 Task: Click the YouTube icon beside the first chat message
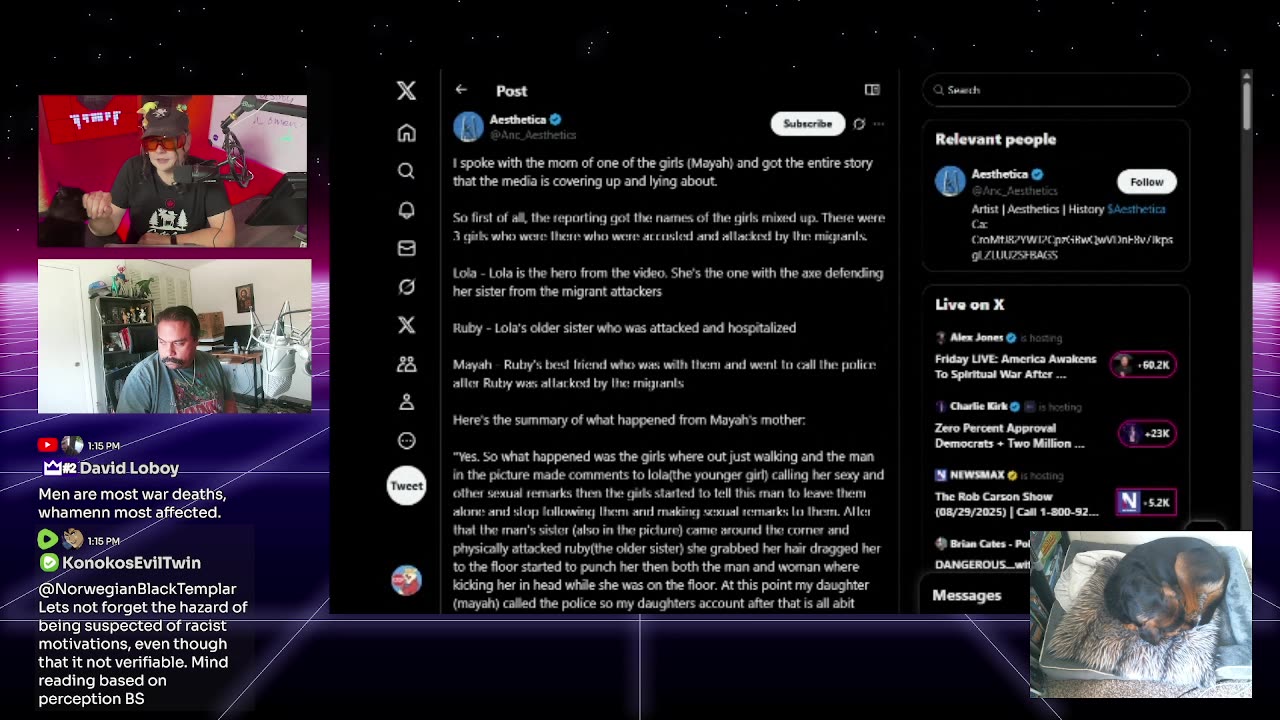click(x=47, y=445)
